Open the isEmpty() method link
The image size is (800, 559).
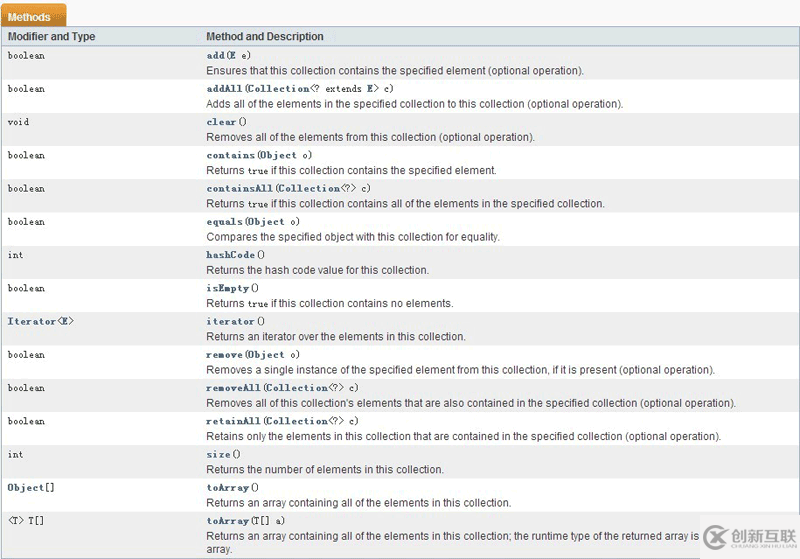(226, 288)
